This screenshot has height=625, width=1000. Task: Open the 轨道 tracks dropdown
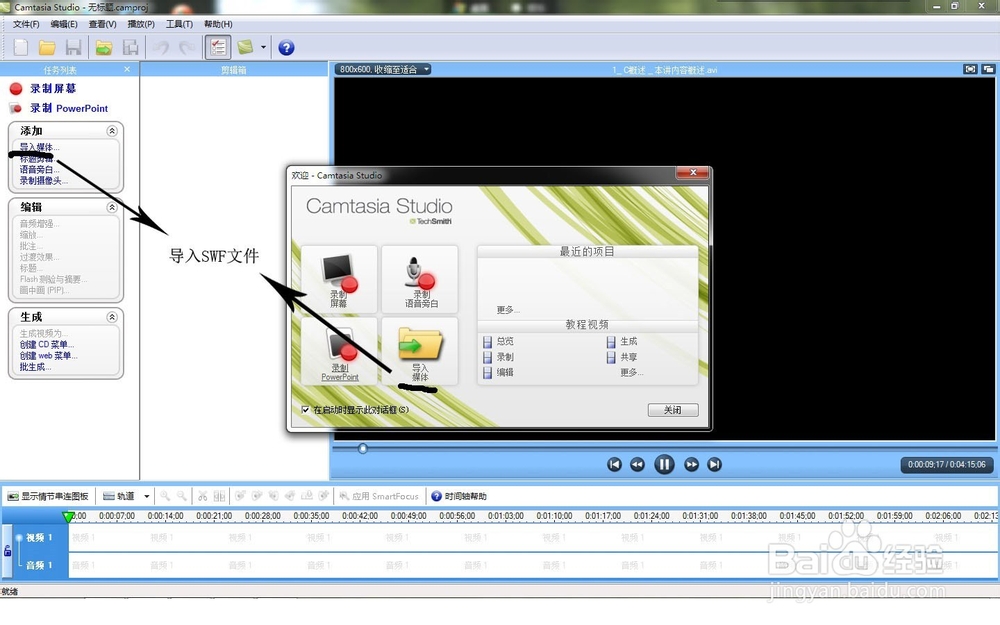[x=126, y=496]
